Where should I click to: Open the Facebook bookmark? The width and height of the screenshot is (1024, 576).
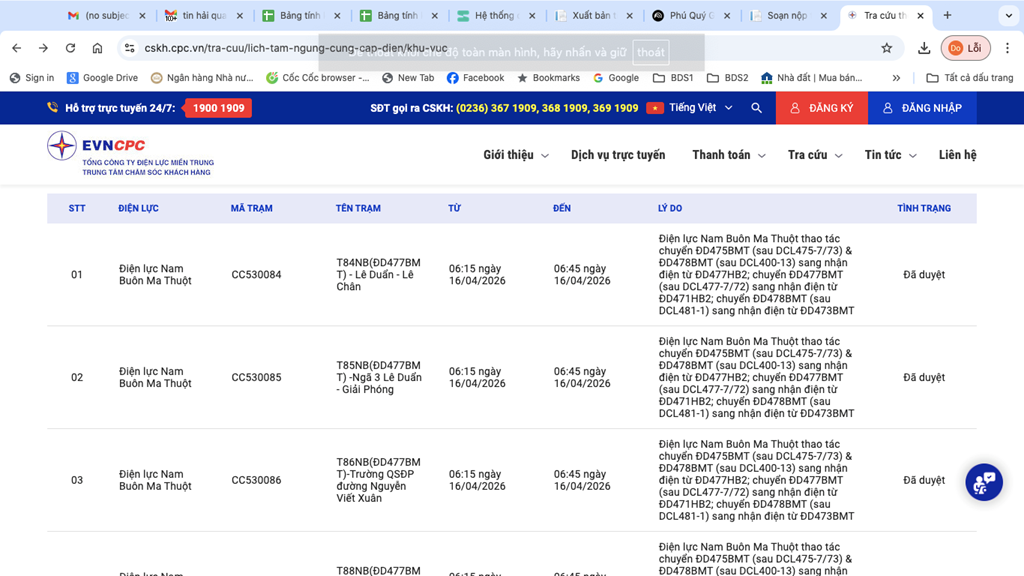[475, 78]
